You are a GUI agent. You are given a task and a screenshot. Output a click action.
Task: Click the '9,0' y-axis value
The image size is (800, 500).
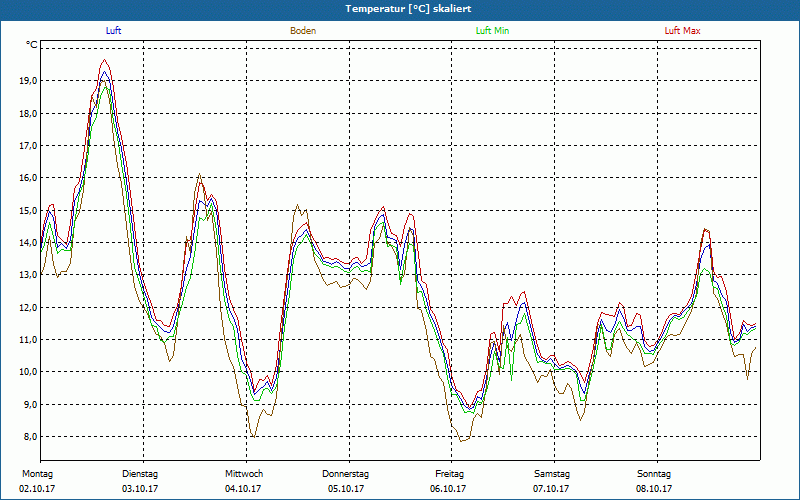point(31,404)
